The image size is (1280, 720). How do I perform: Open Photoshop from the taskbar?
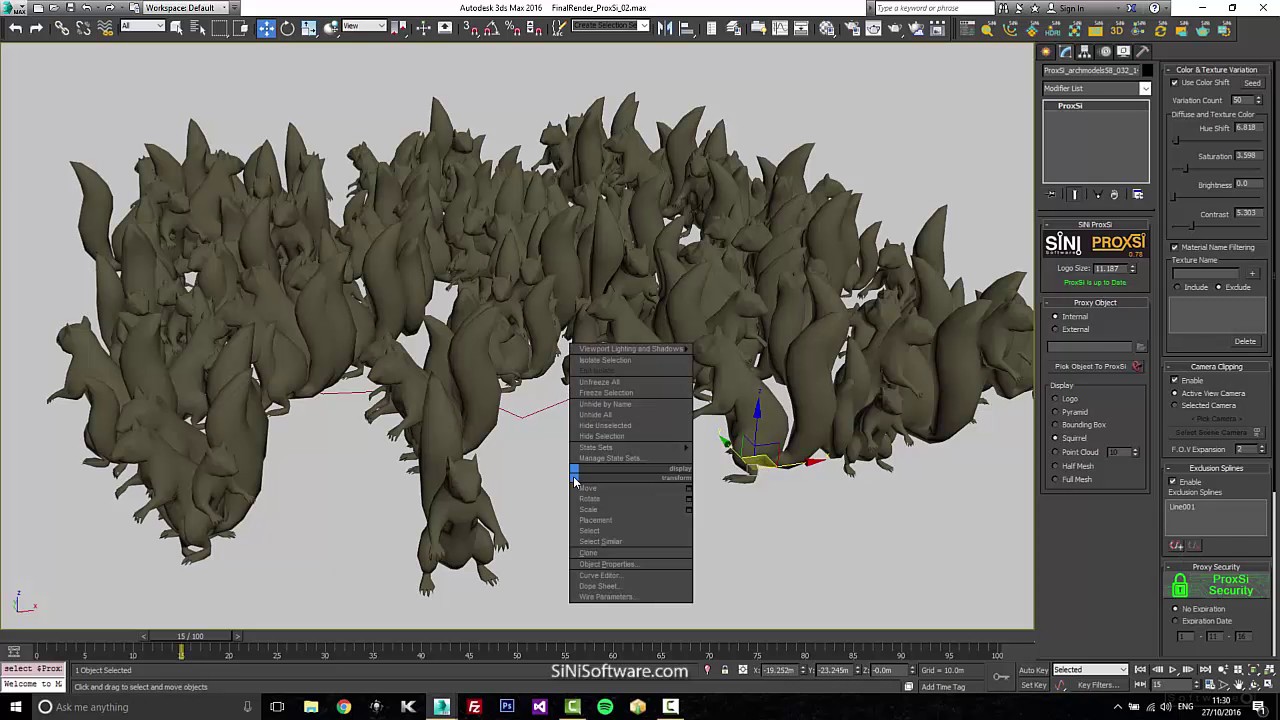pyautogui.click(x=507, y=707)
